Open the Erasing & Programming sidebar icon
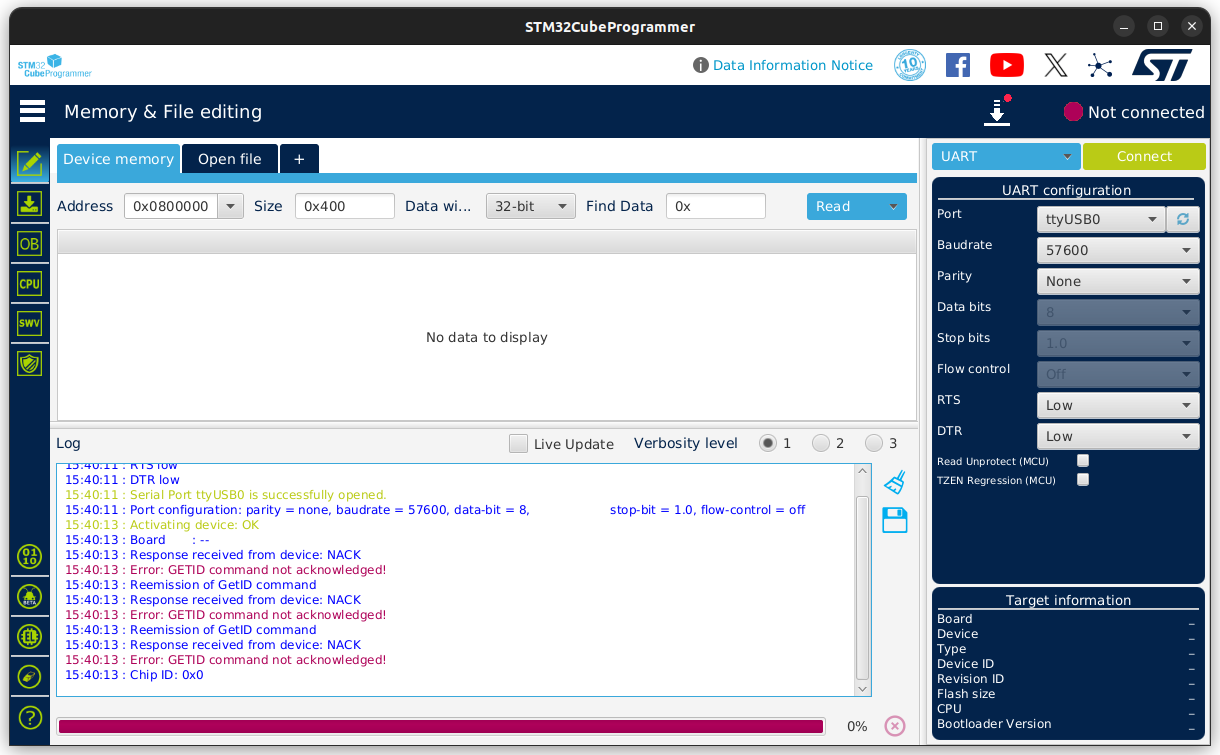Viewport: 1220px width, 755px height. point(30,203)
